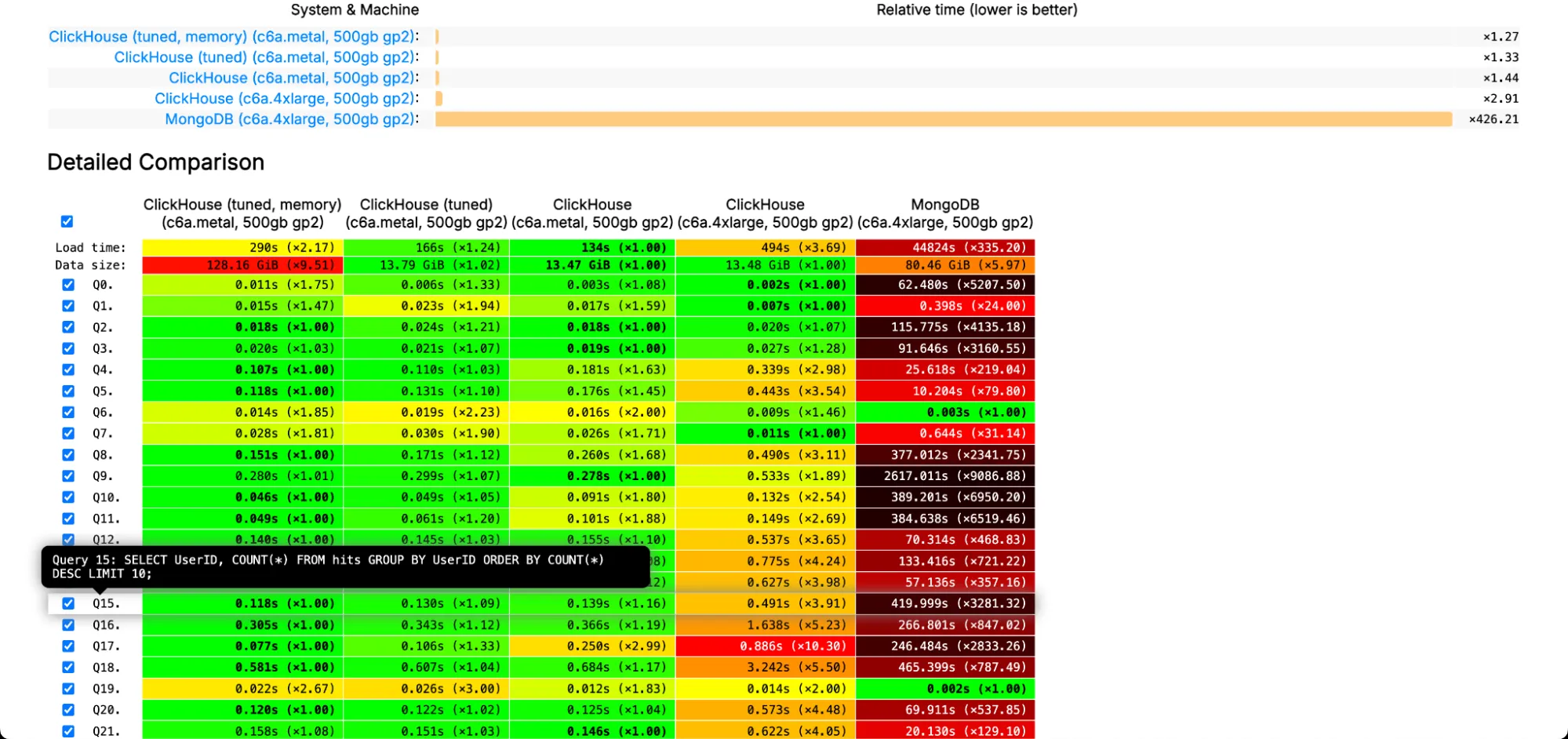
Task: Uncheck the Q8 query checkbox
Action: [68, 455]
